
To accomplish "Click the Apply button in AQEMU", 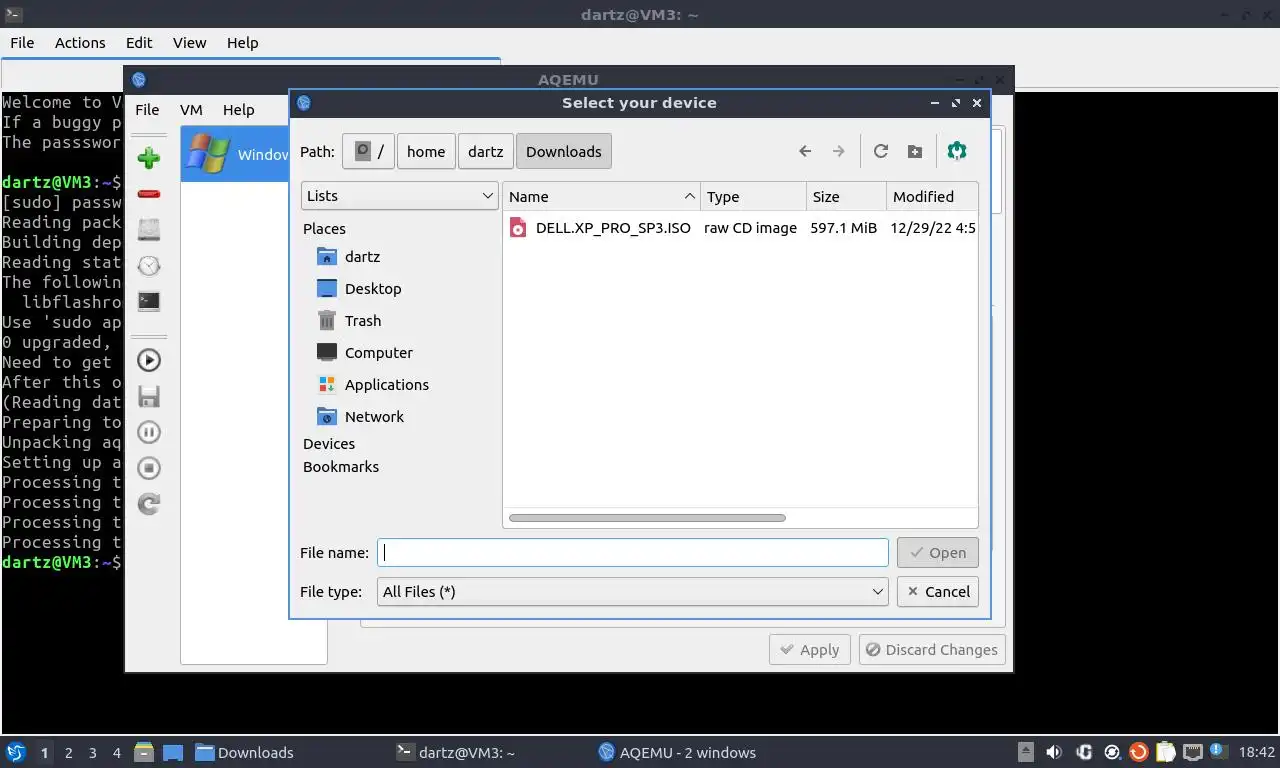I will pos(810,649).
